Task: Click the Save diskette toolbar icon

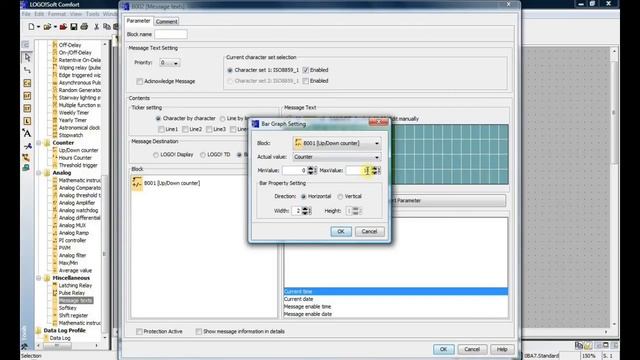Action: pos(73,27)
